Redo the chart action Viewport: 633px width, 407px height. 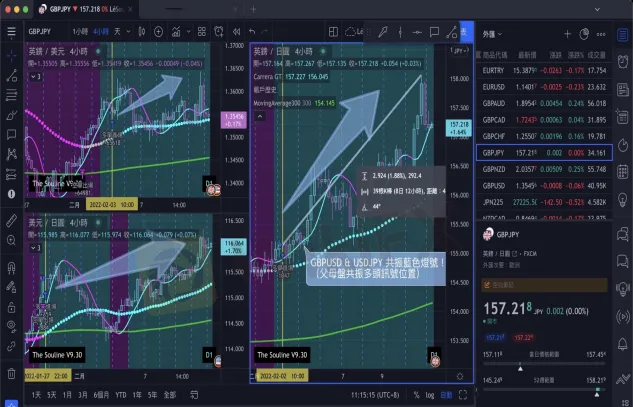pyautogui.click(x=265, y=31)
